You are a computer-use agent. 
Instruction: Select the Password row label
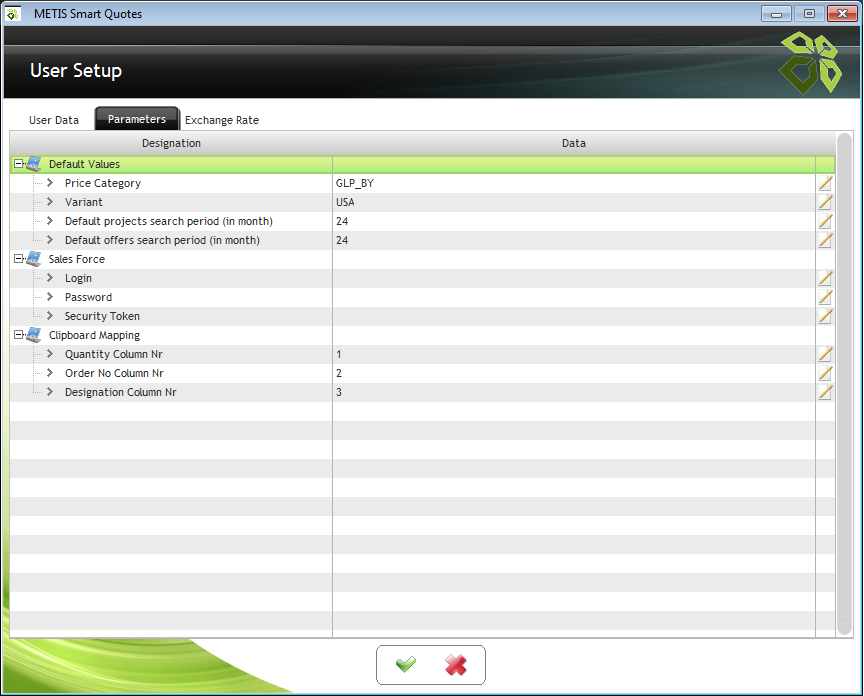click(x=88, y=297)
